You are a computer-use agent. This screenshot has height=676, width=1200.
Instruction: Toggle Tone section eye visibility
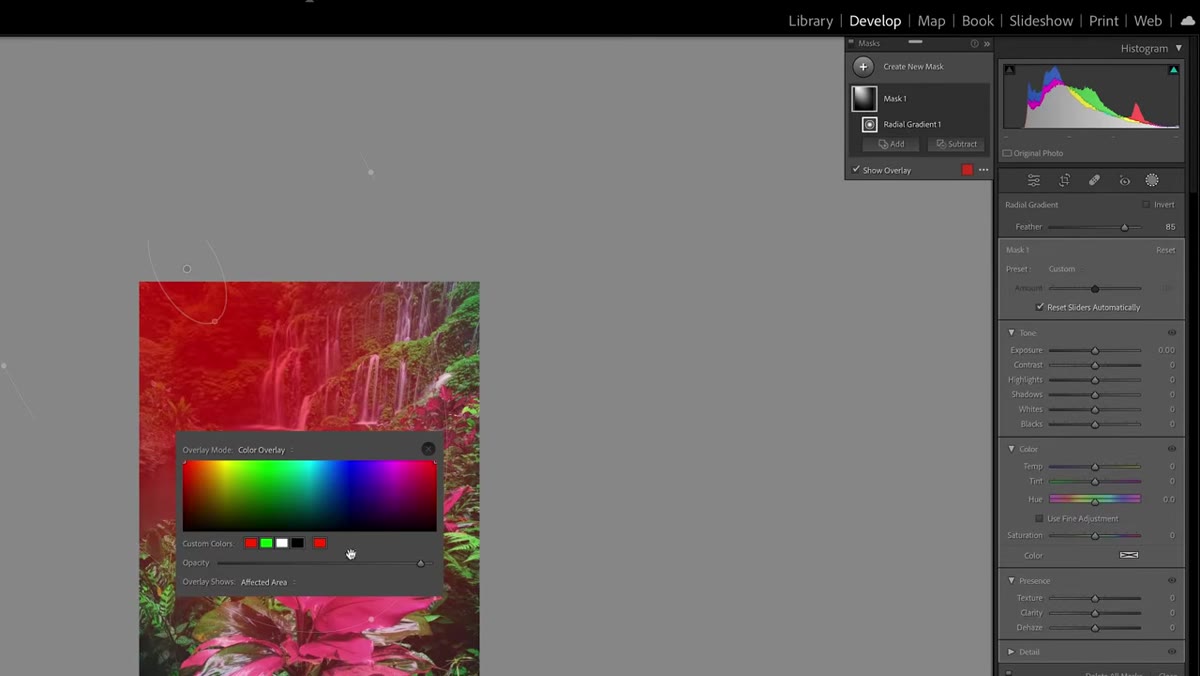pyautogui.click(x=1172, y=333)
